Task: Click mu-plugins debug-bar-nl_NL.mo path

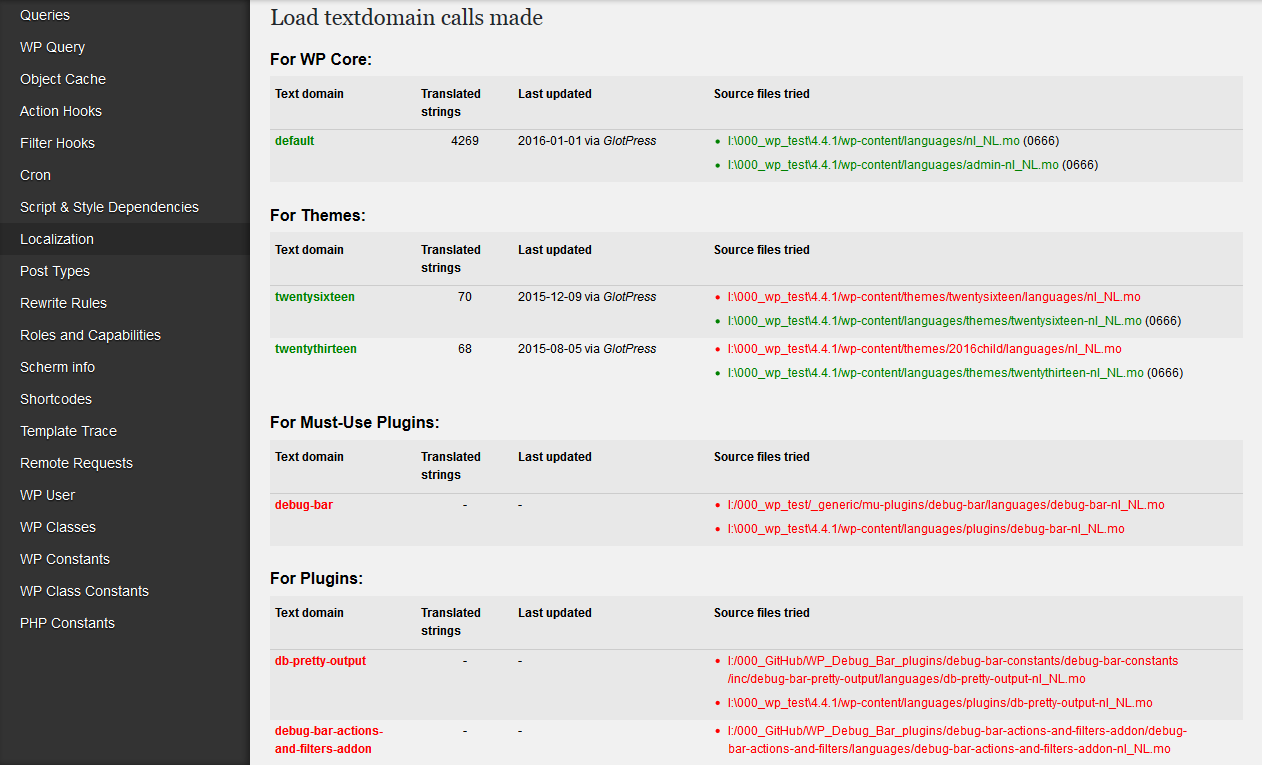Action: (946, 505)
